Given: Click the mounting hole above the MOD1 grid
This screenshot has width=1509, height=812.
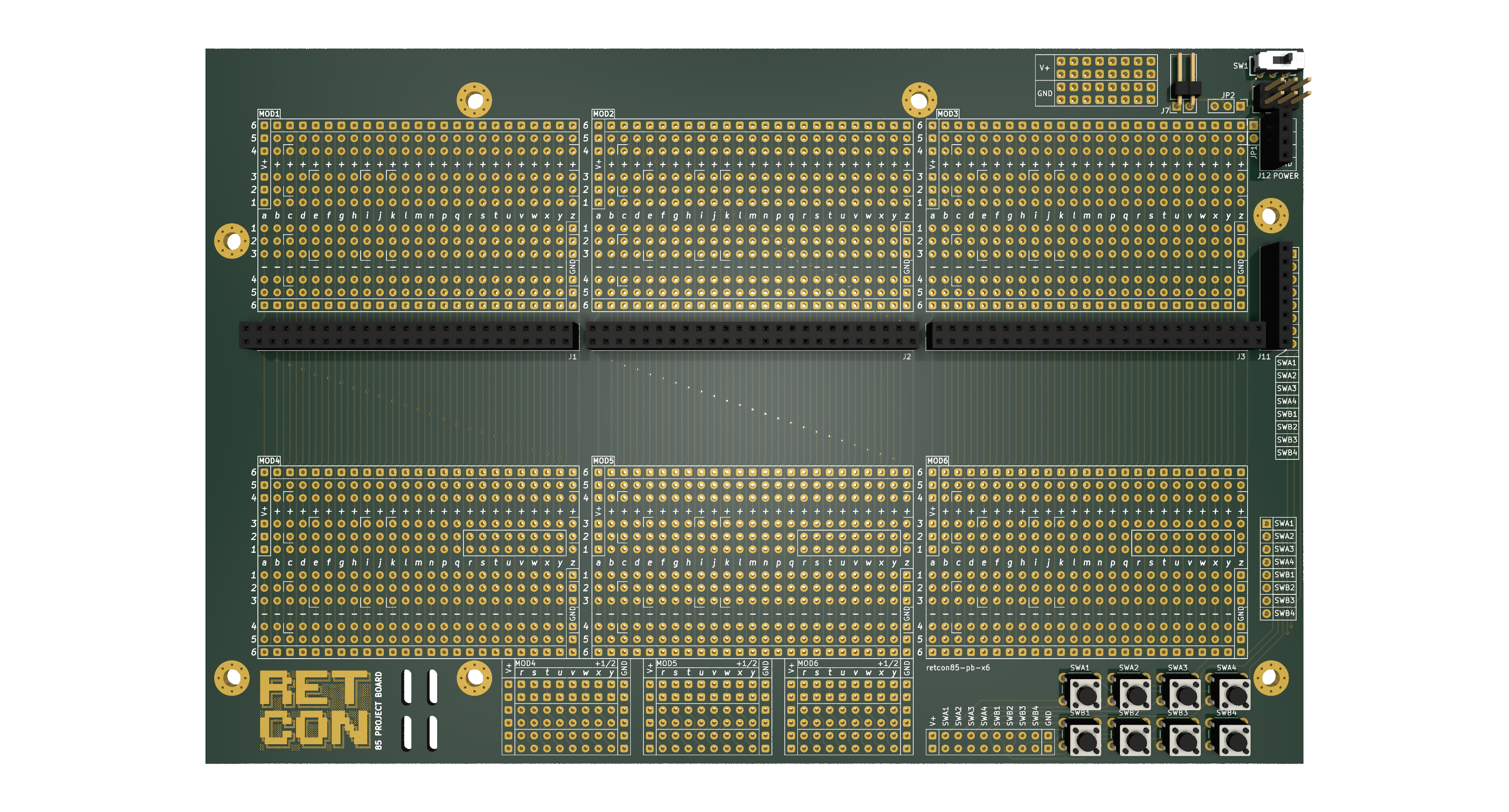Looking at the screenshot, I should (x=474, y=100).
